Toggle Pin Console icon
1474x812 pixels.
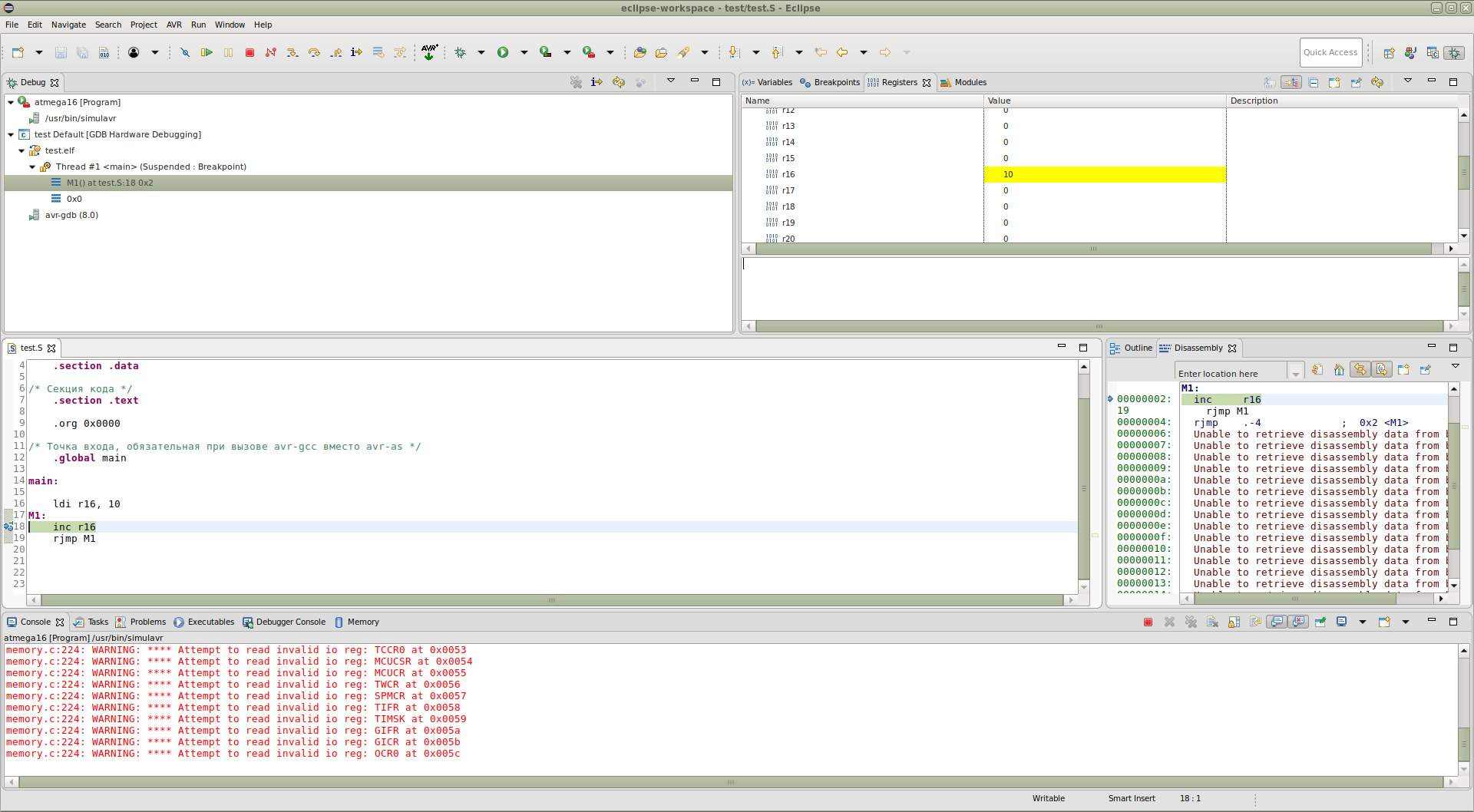pos(1320,622)
